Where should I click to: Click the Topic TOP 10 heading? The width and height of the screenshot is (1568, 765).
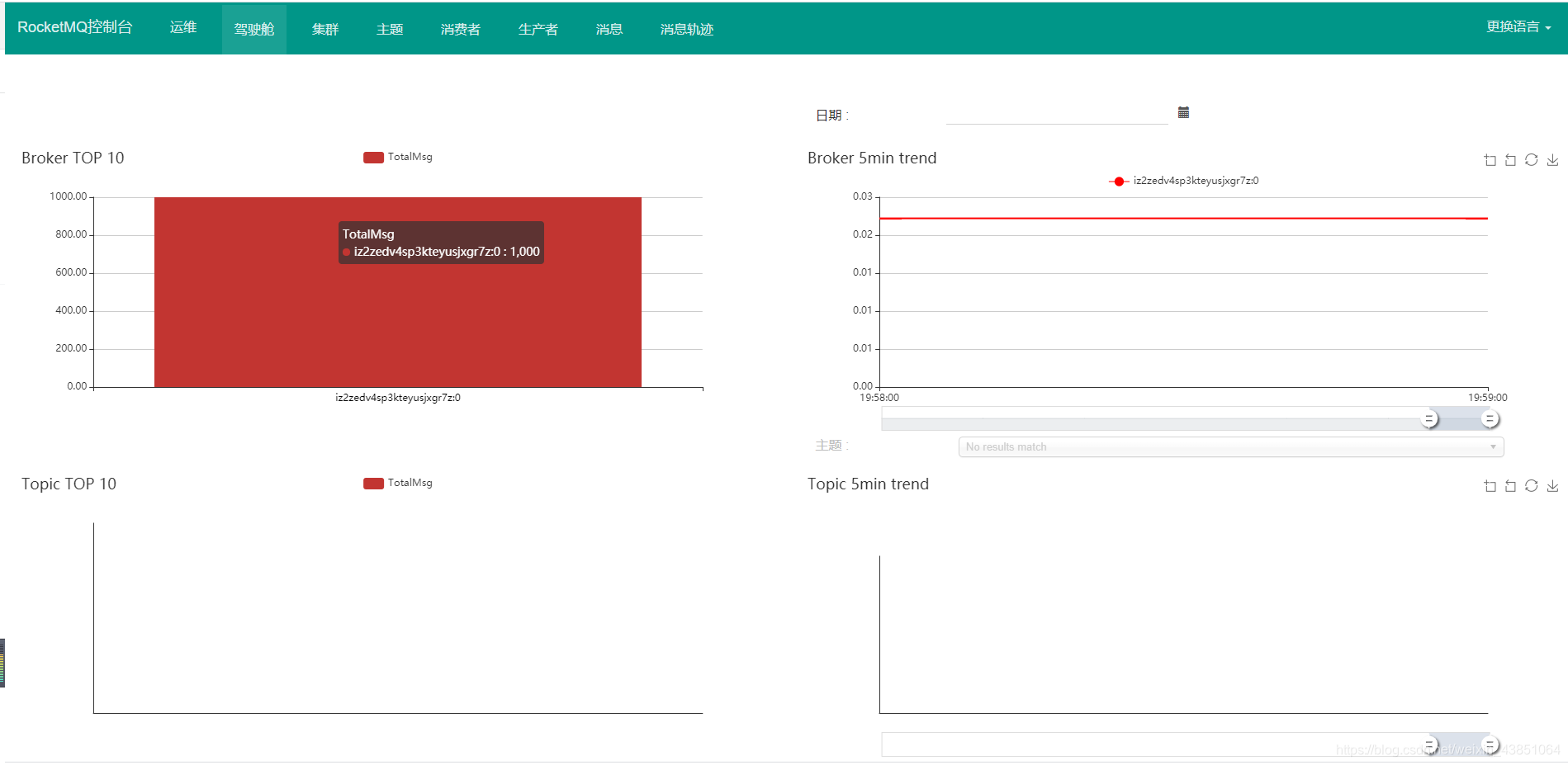(x=69, y=484)
